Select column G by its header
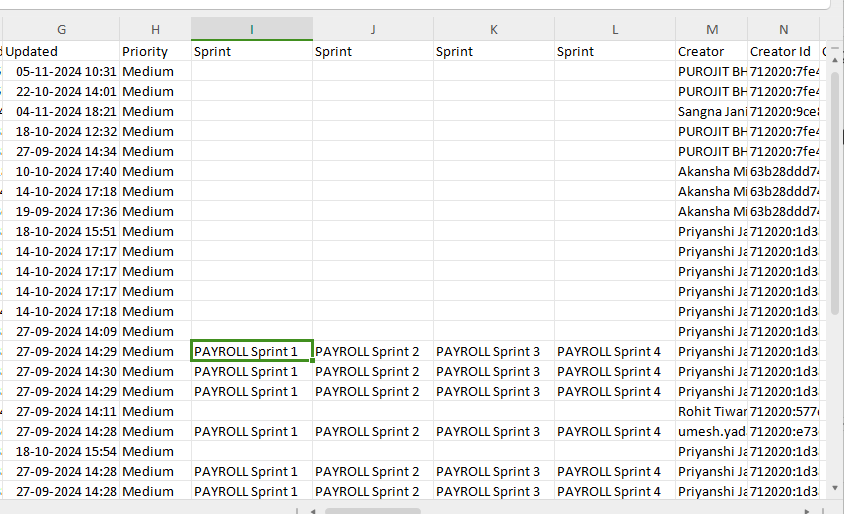 61,30
